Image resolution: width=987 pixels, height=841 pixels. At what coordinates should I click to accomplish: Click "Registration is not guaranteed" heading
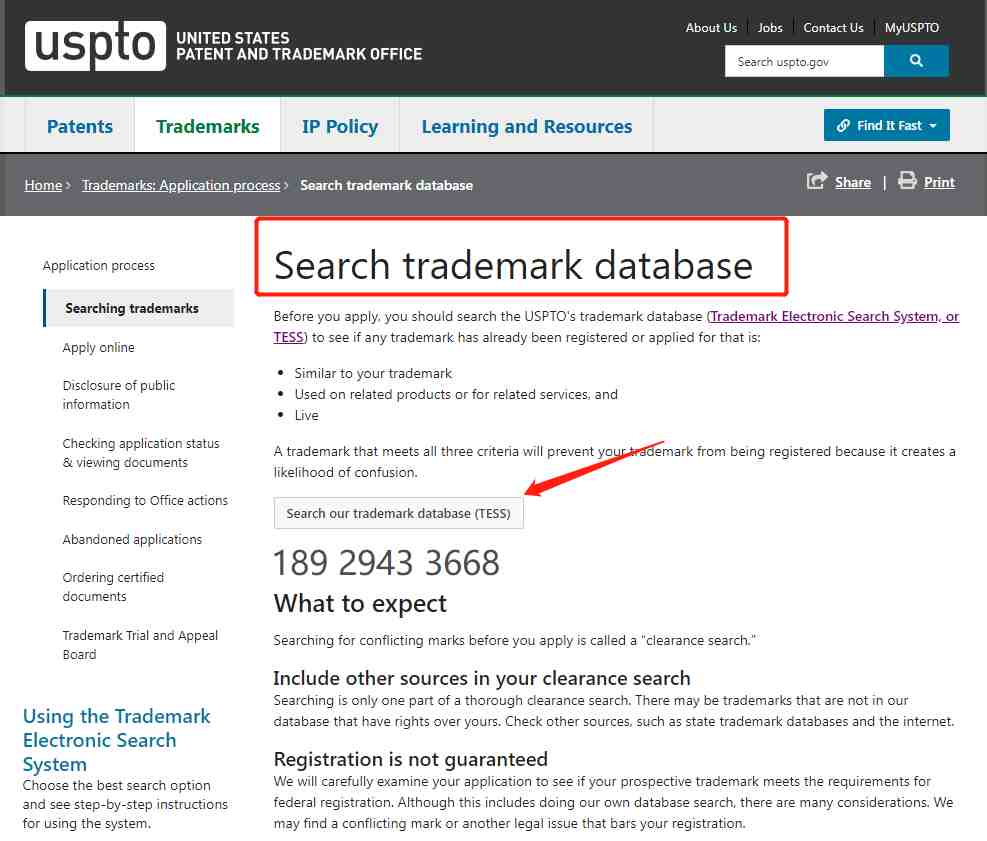click(x=410, y=759)
